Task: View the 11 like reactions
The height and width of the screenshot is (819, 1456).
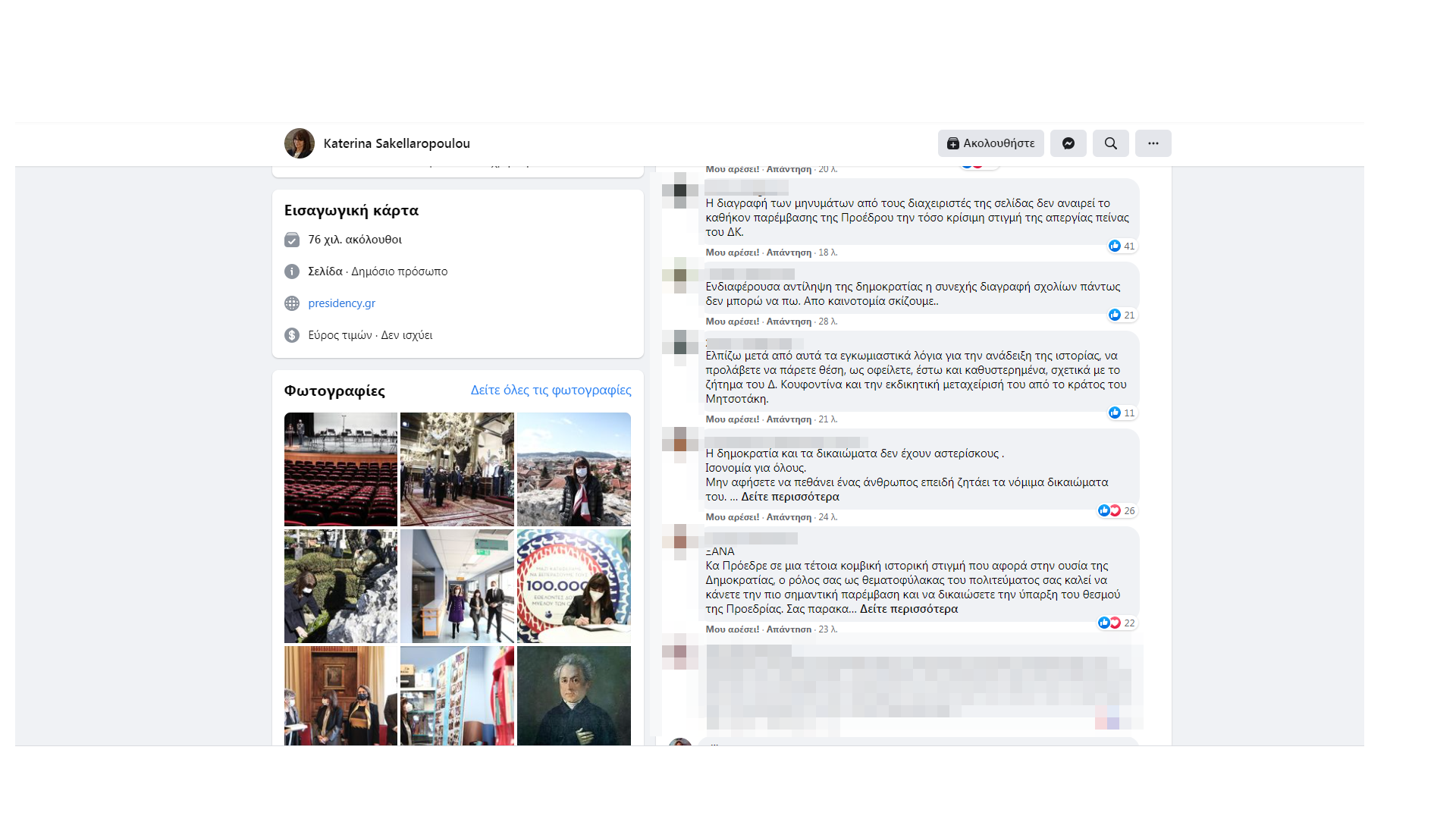Action: click(1122, 413)
